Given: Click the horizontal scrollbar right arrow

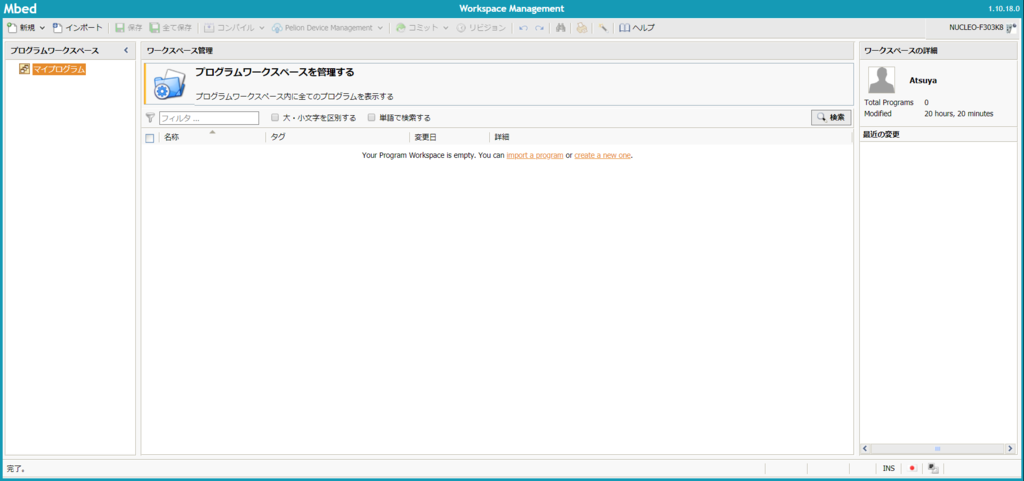Looking at the screenshot, I should click(1011, 449).
